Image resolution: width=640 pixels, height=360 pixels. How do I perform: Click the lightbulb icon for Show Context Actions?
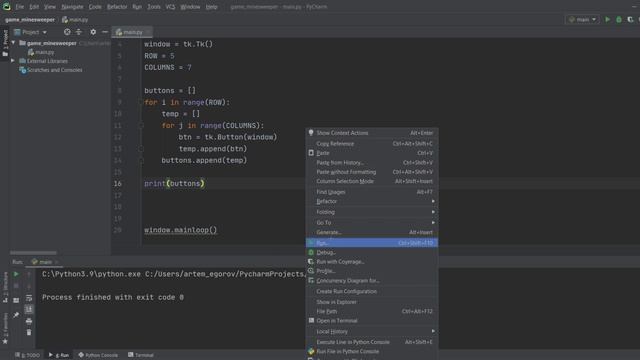point(311,133)
